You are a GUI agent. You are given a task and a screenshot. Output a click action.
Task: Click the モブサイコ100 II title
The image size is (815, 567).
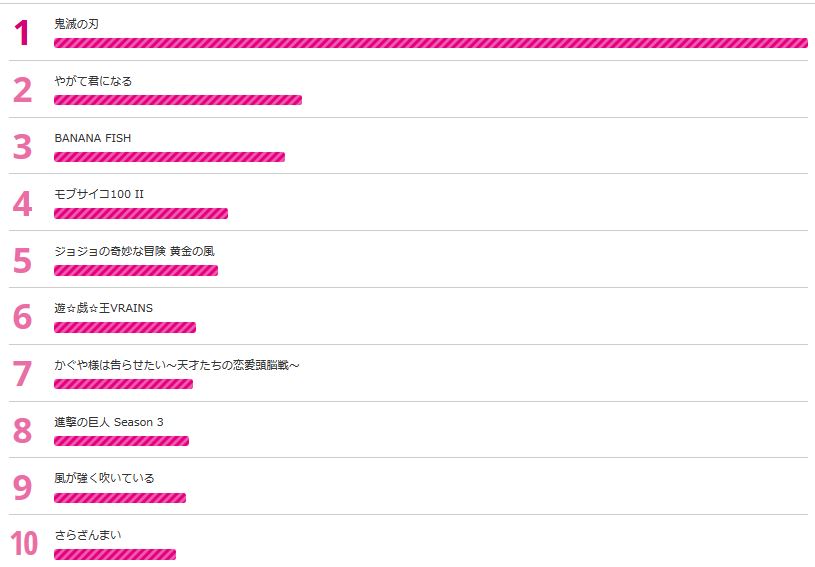click(x=99, y=194)
